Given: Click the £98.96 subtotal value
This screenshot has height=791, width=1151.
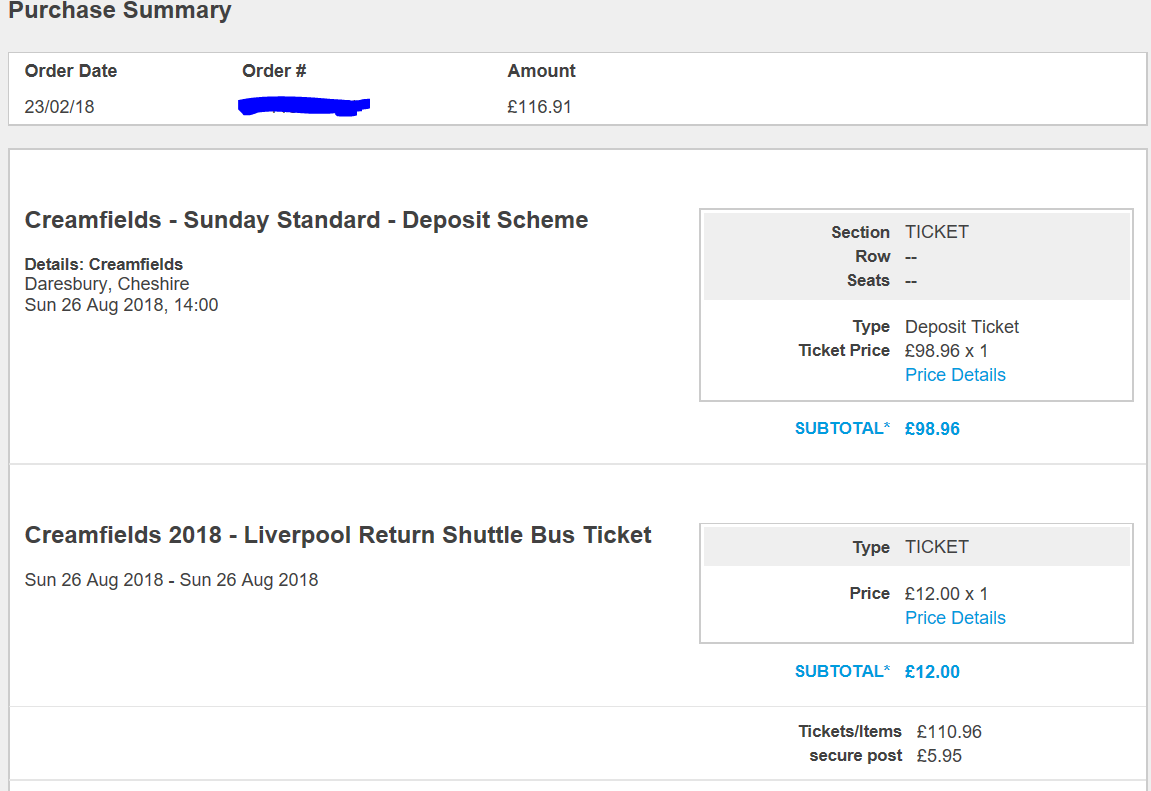Looking at the screenshot, I should (x=932, y=429).
